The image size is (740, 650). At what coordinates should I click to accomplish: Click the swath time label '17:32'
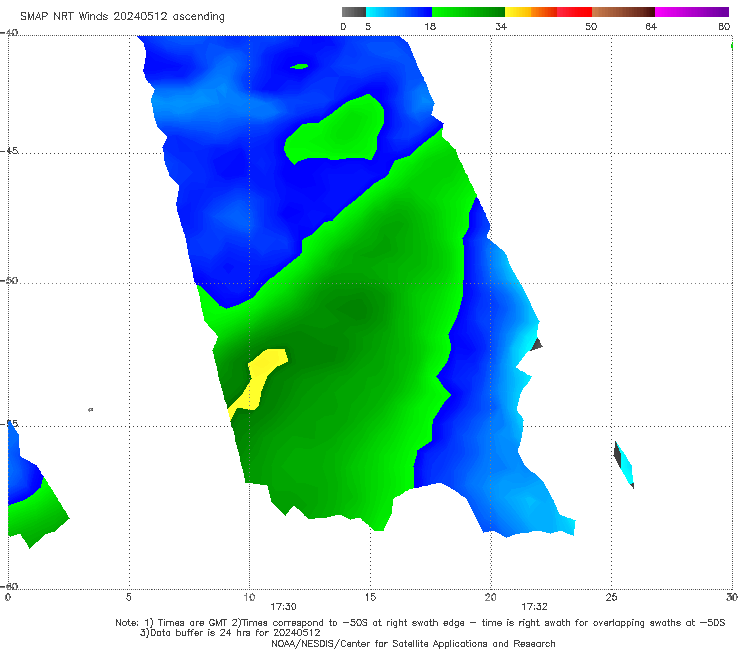click(x=534, y=607)
